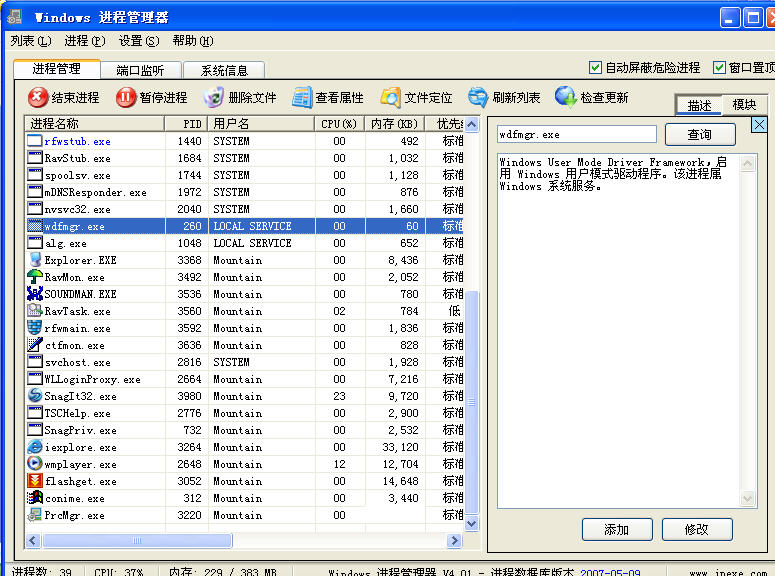This screenshot has height=576, width=775.
Task: Click the PrcMgr.exe process icon
Action: (35, 515)
